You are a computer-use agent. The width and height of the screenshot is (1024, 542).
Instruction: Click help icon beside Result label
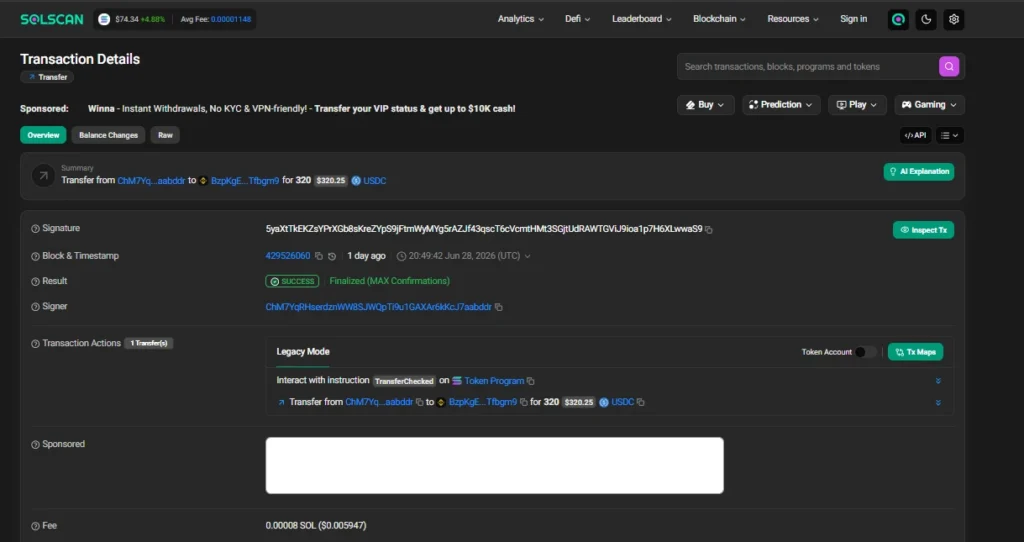click(x=35, y=281)
